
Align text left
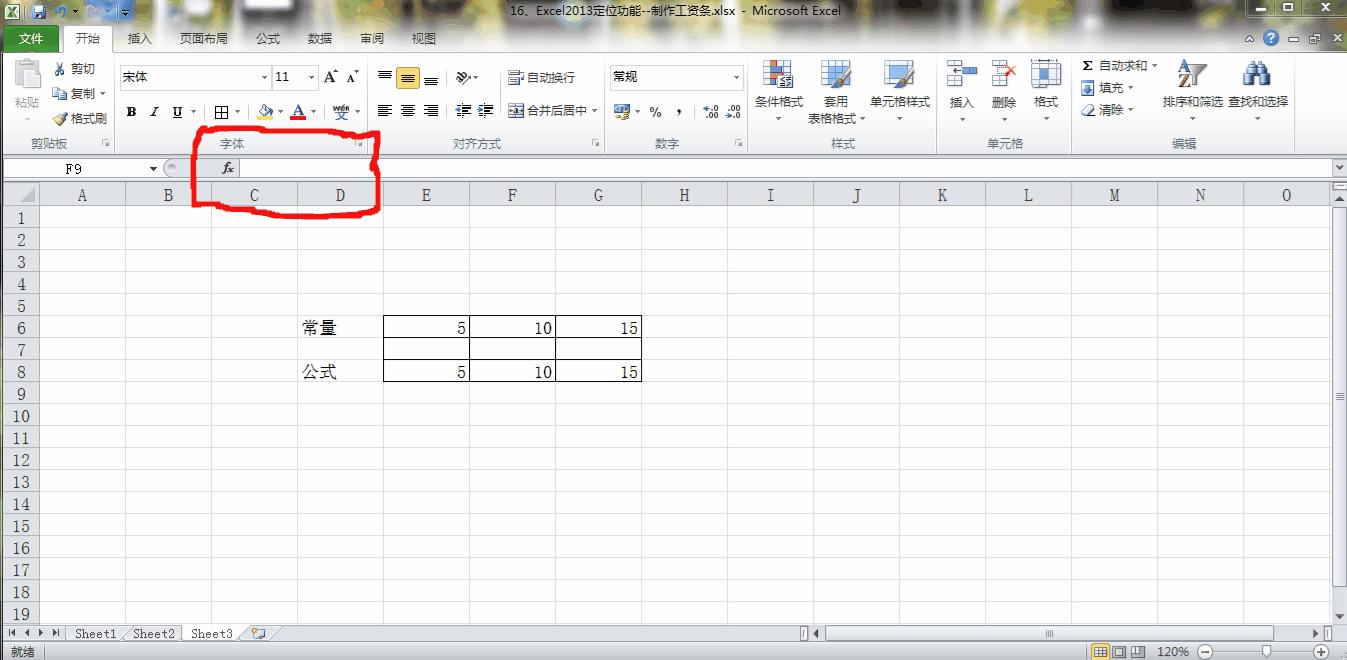point(385,111)
